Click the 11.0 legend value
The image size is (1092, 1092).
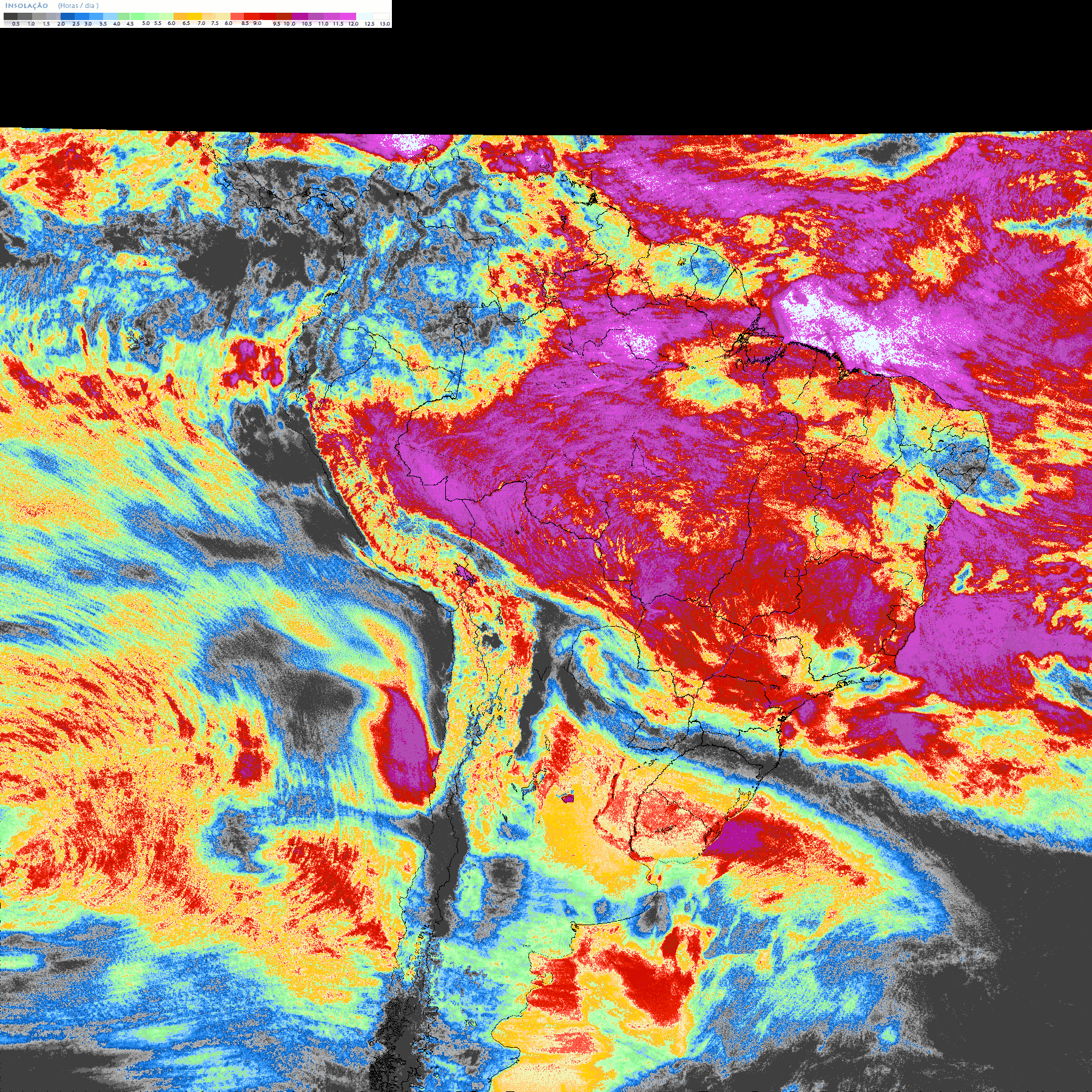click(323, 24)
